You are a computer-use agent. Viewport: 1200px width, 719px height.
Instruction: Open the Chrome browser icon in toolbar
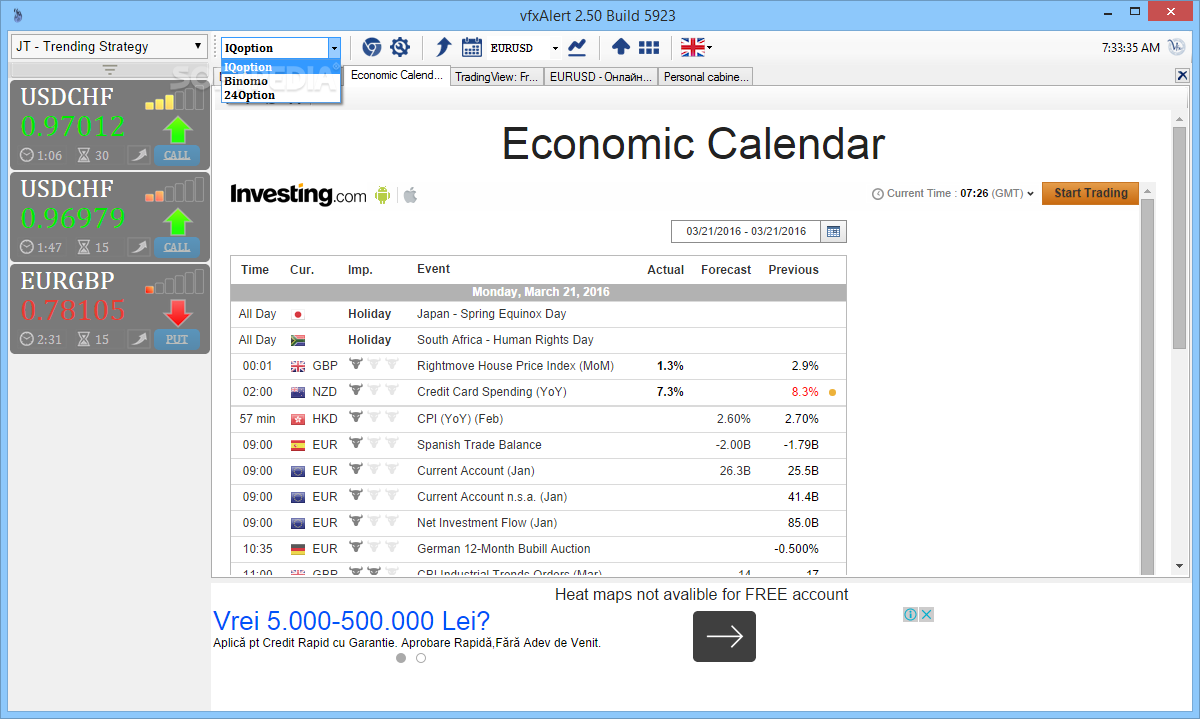coord(371,47)
